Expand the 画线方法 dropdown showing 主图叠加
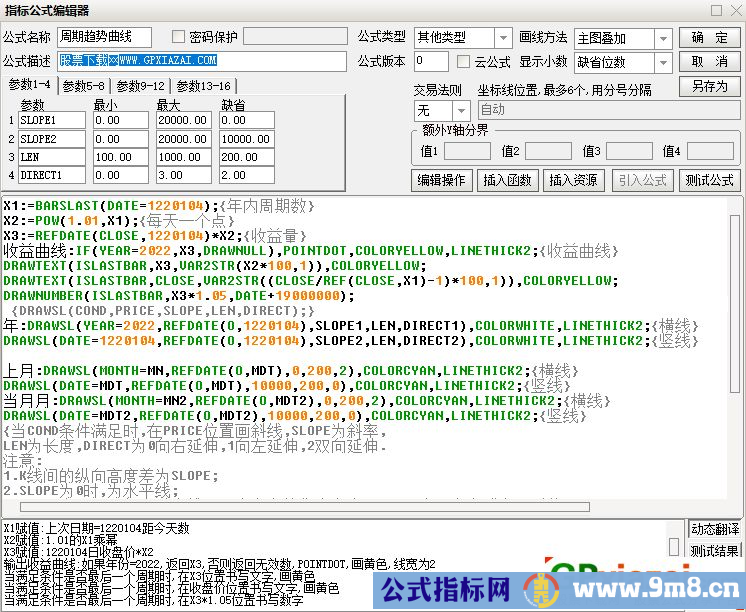 [x=663, y=39]
